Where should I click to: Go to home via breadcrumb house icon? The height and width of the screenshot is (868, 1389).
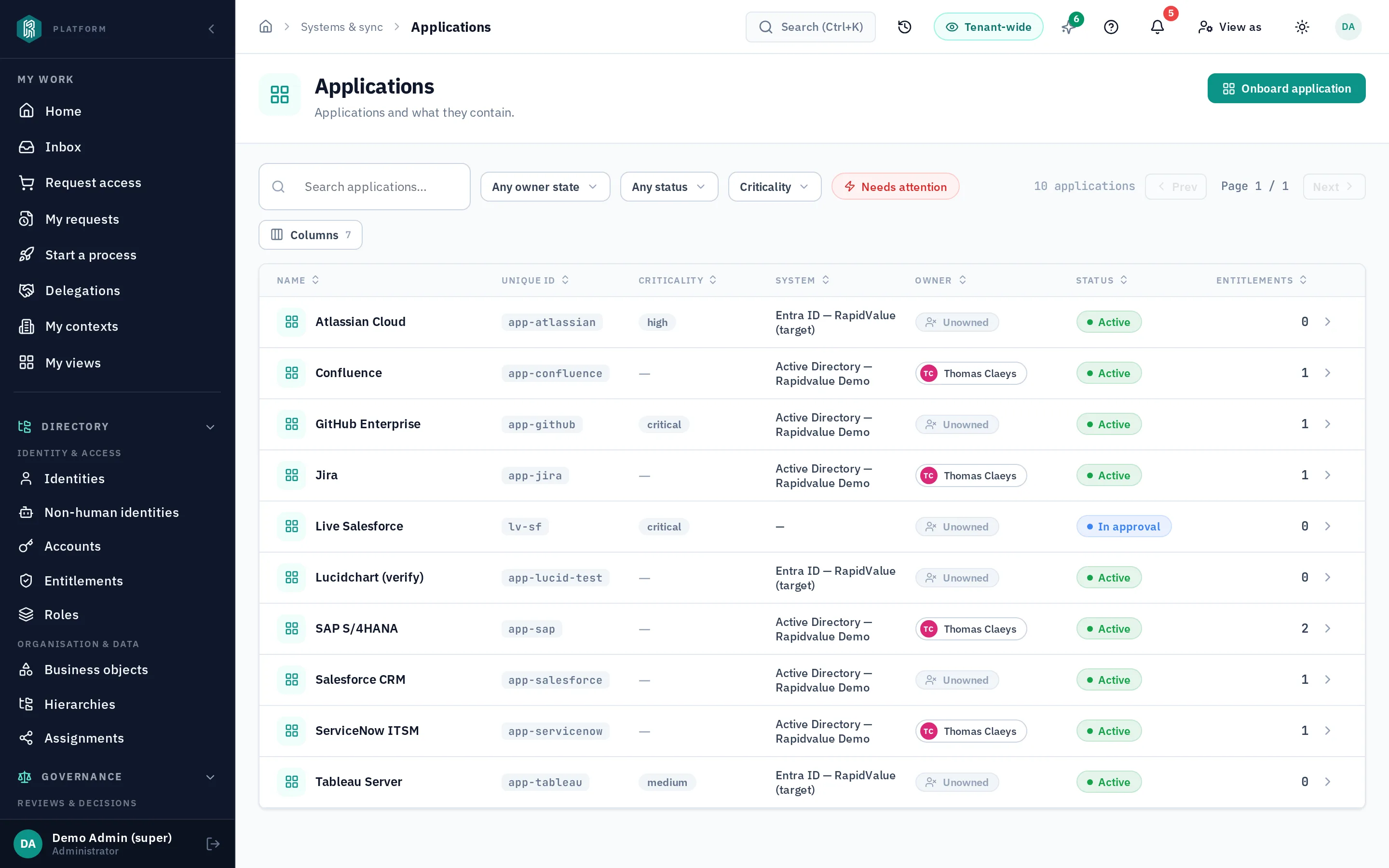[x=265, y=27]
